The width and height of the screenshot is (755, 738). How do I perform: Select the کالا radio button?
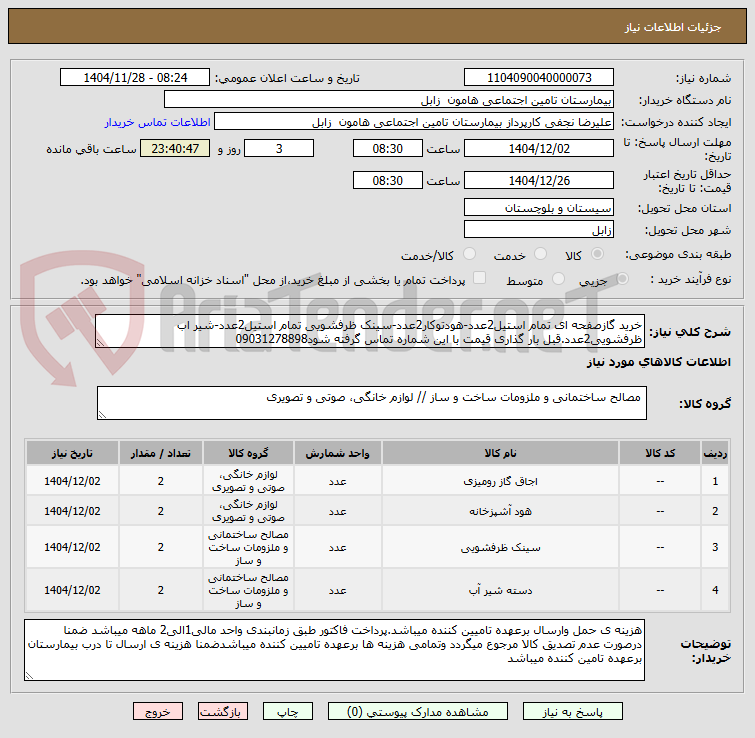click(x=597, y=254)
